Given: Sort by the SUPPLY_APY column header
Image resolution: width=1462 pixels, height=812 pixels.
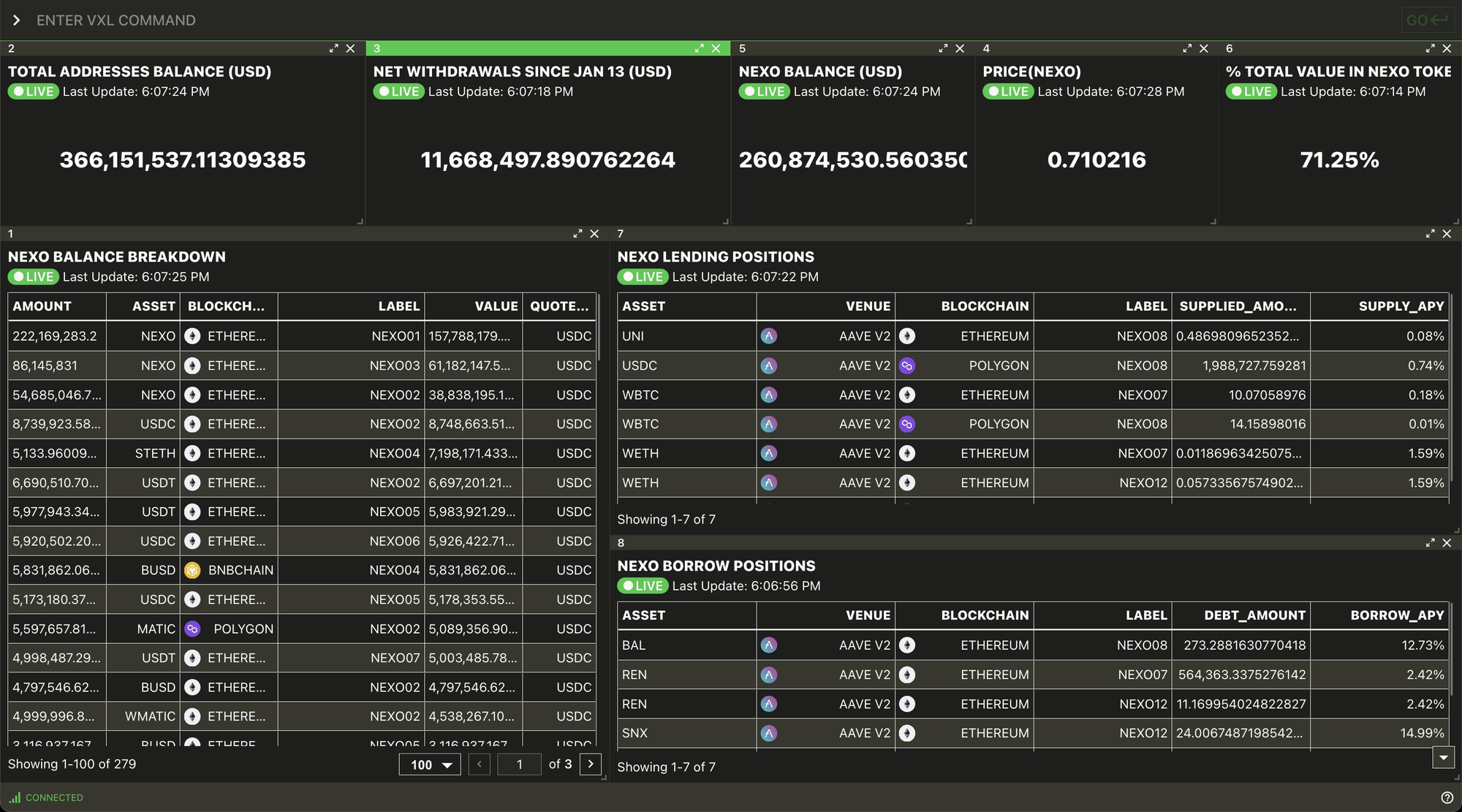Looking at the screenshot, I should tap(1401, 306).
